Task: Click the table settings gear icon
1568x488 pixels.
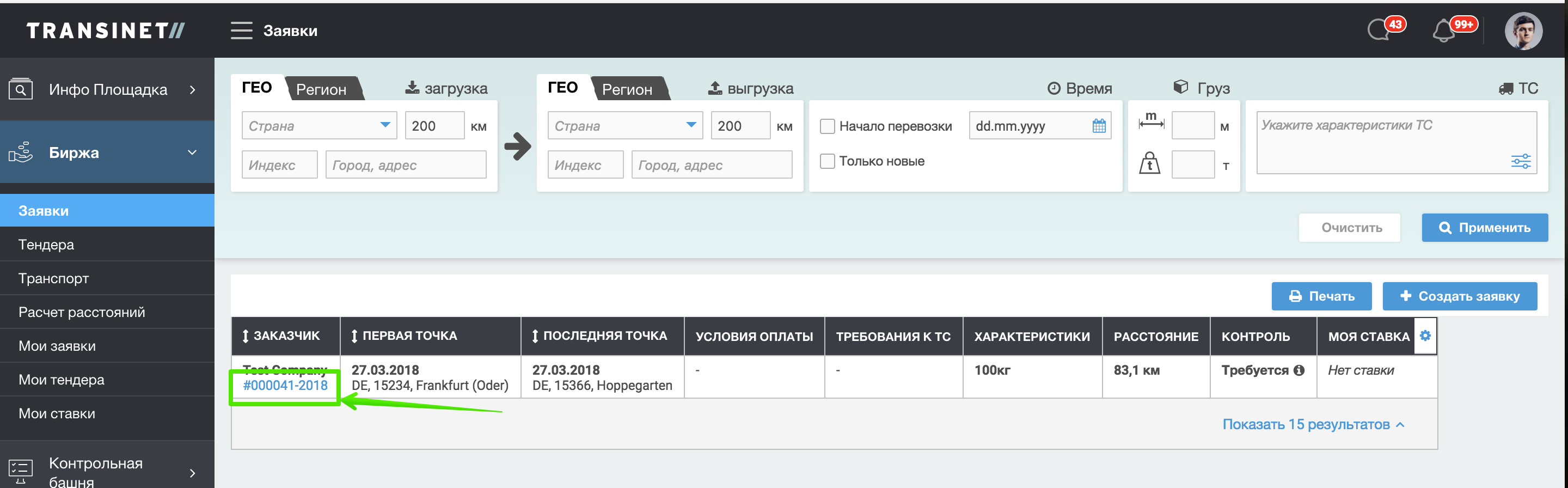Action: pos(1425,335)
